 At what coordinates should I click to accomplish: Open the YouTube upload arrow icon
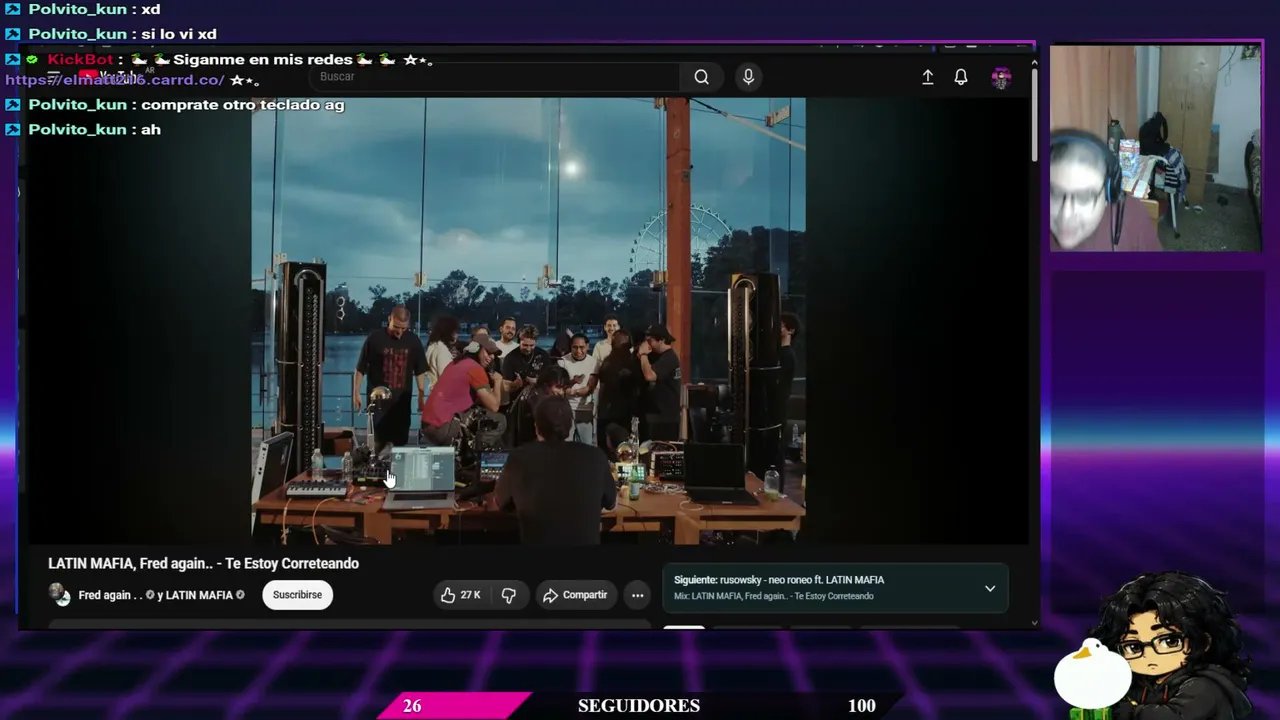pos(927,77)
